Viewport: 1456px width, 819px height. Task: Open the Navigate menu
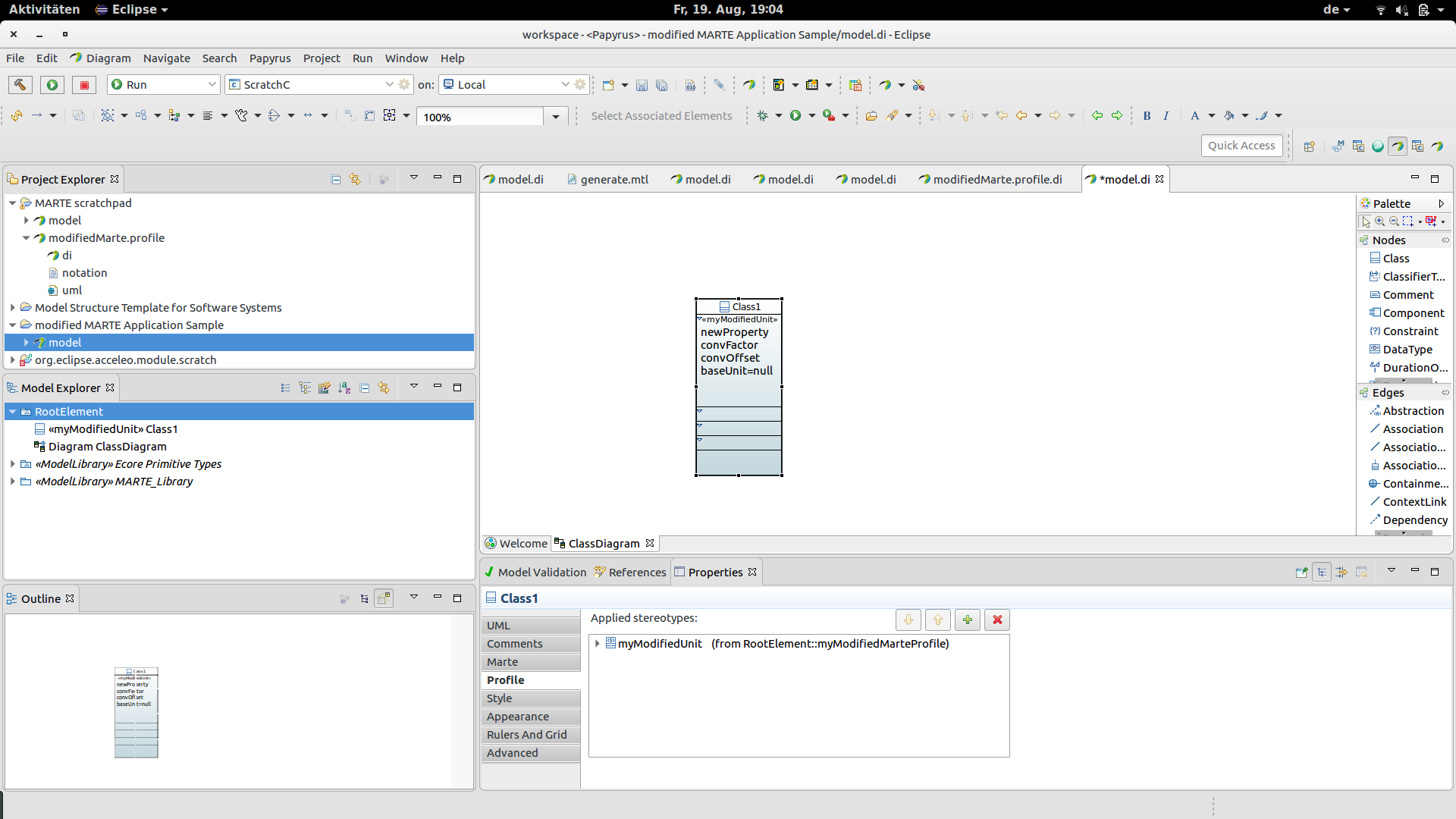[x=167, y=58]
